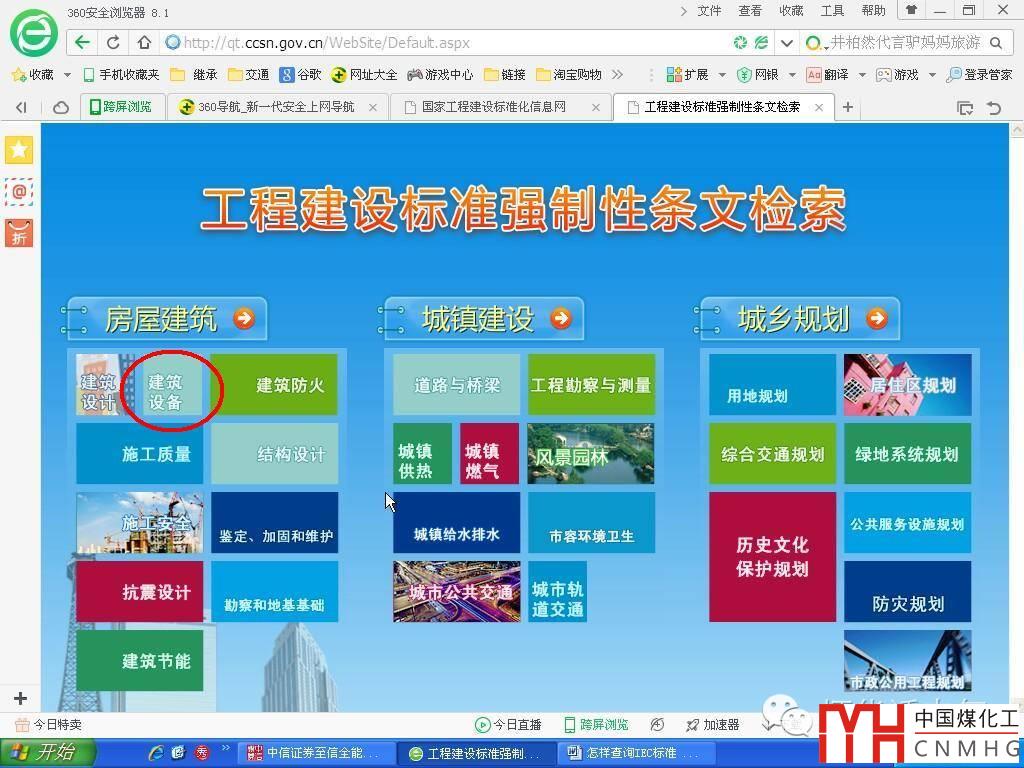Click sidebar plus add icon

click(x=20, y=698)
